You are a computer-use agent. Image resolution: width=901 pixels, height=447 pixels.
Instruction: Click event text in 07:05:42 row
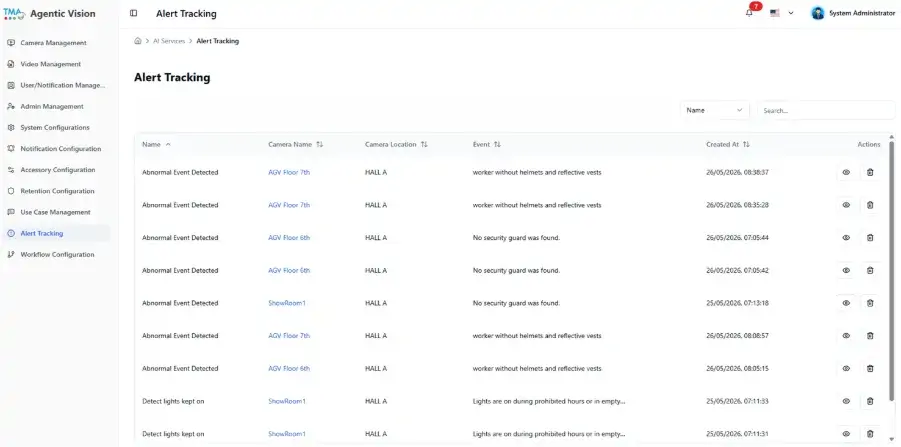pos(516,271)
